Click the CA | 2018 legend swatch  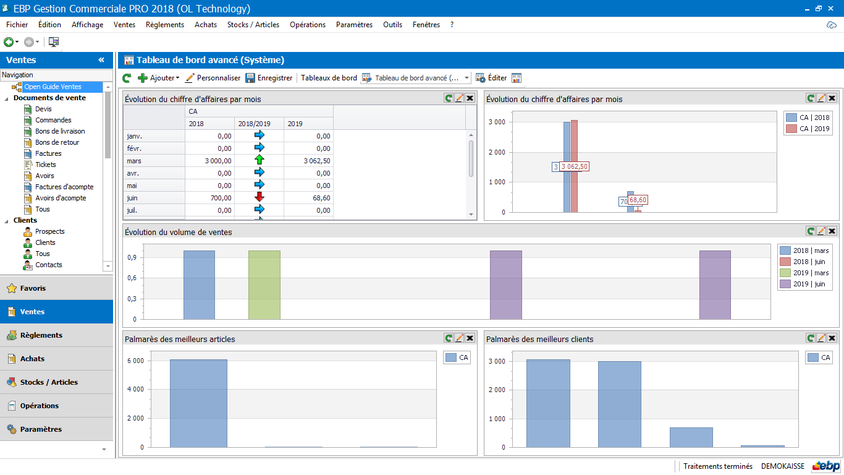click(791, 117)
